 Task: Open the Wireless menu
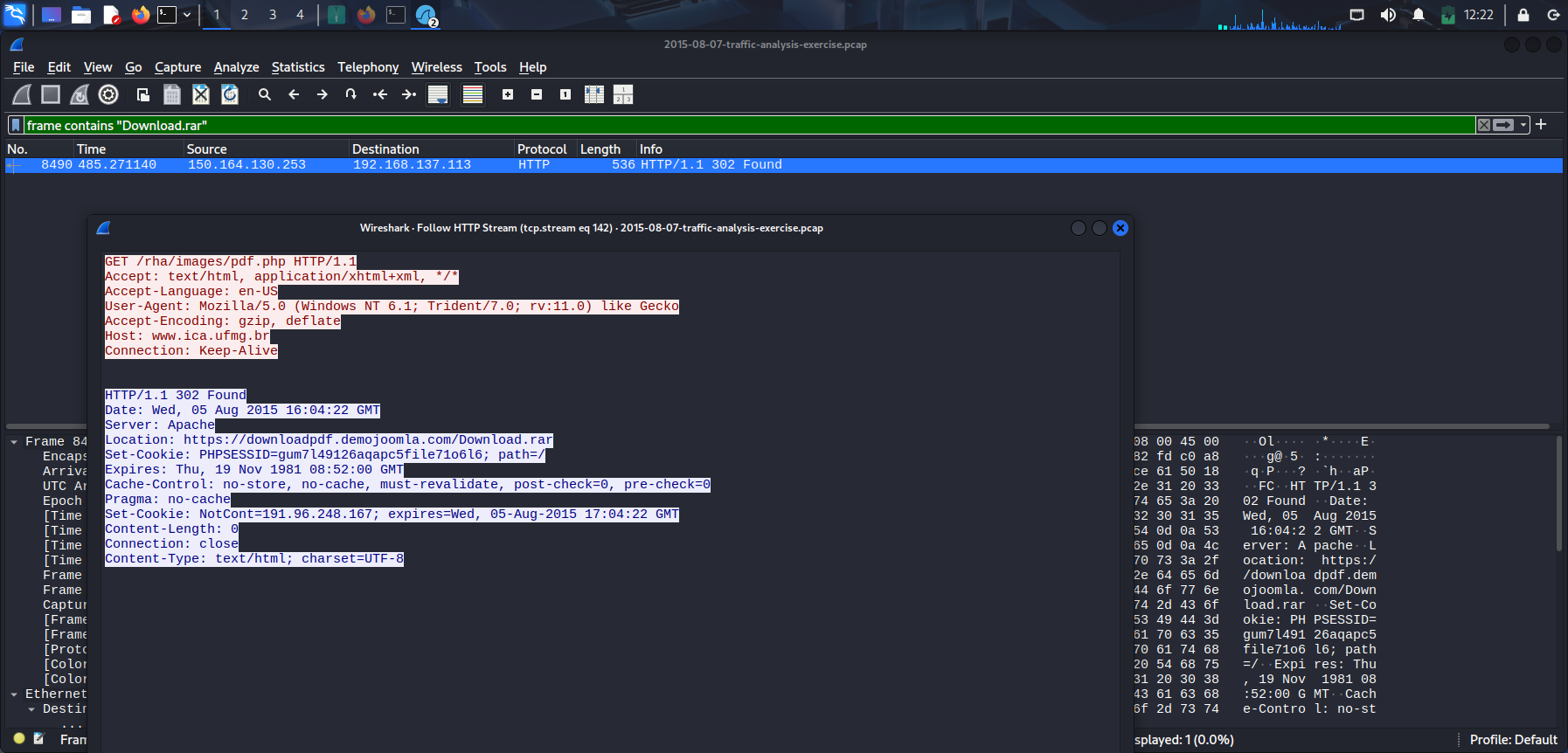point(437,67)
